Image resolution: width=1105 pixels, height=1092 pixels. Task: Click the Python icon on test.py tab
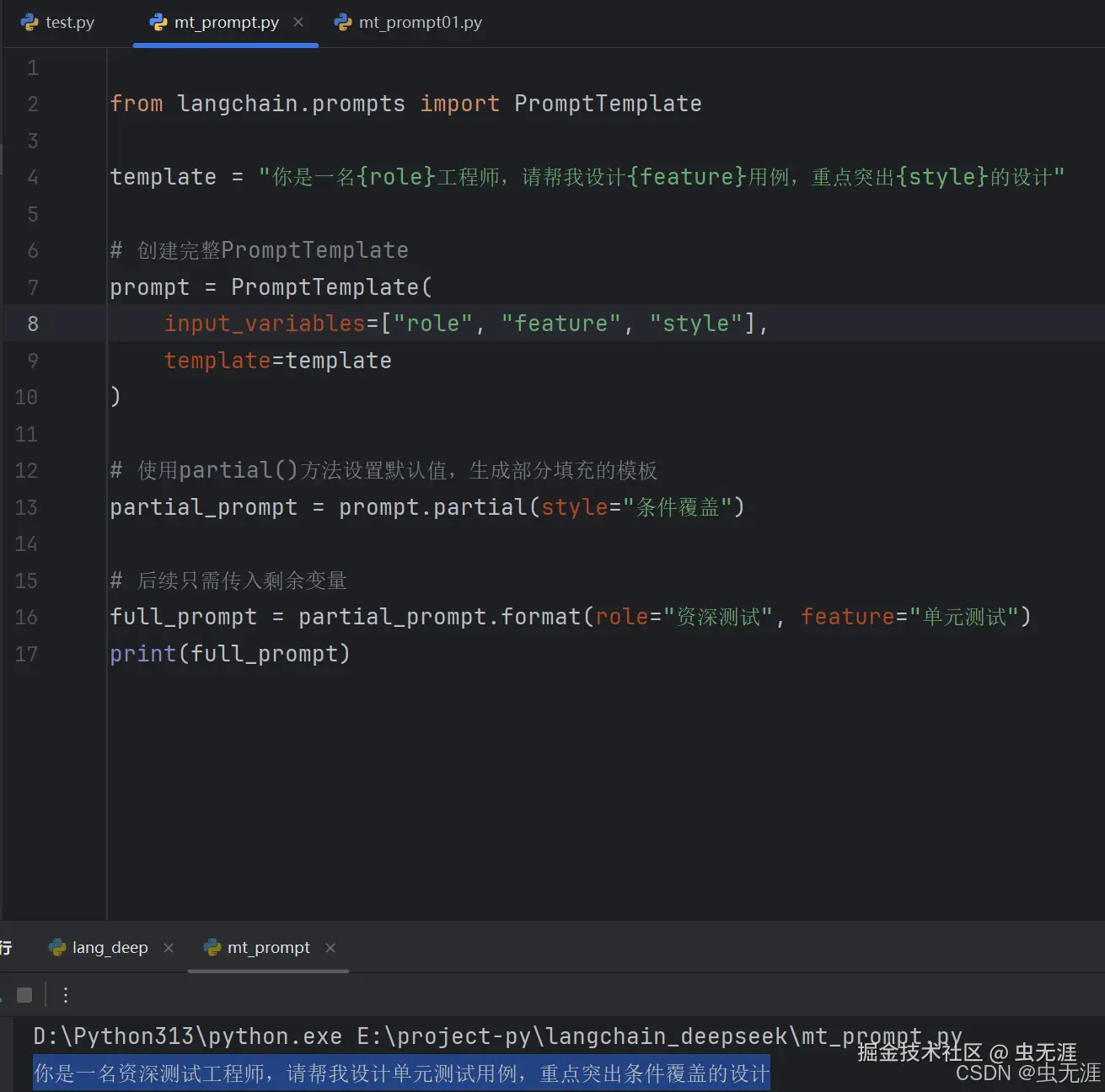click(30, 23)
